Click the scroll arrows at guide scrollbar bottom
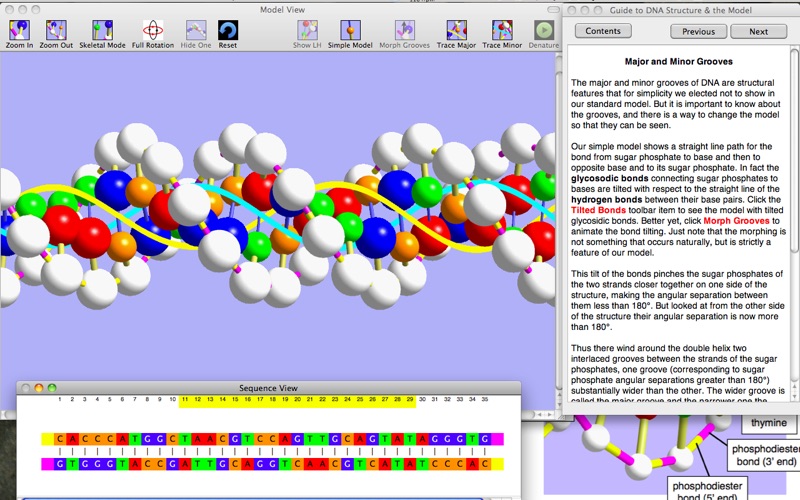800x500 pixels. [x=794, y=392]
